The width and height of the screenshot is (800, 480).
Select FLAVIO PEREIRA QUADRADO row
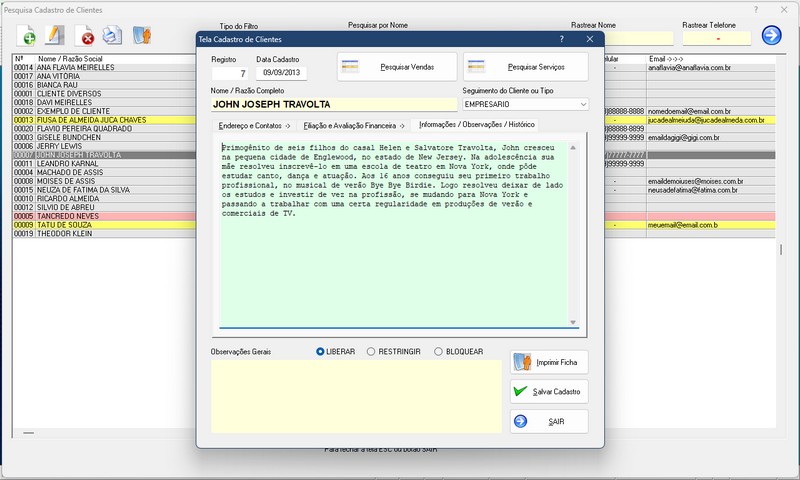click(x=105, y=129)
